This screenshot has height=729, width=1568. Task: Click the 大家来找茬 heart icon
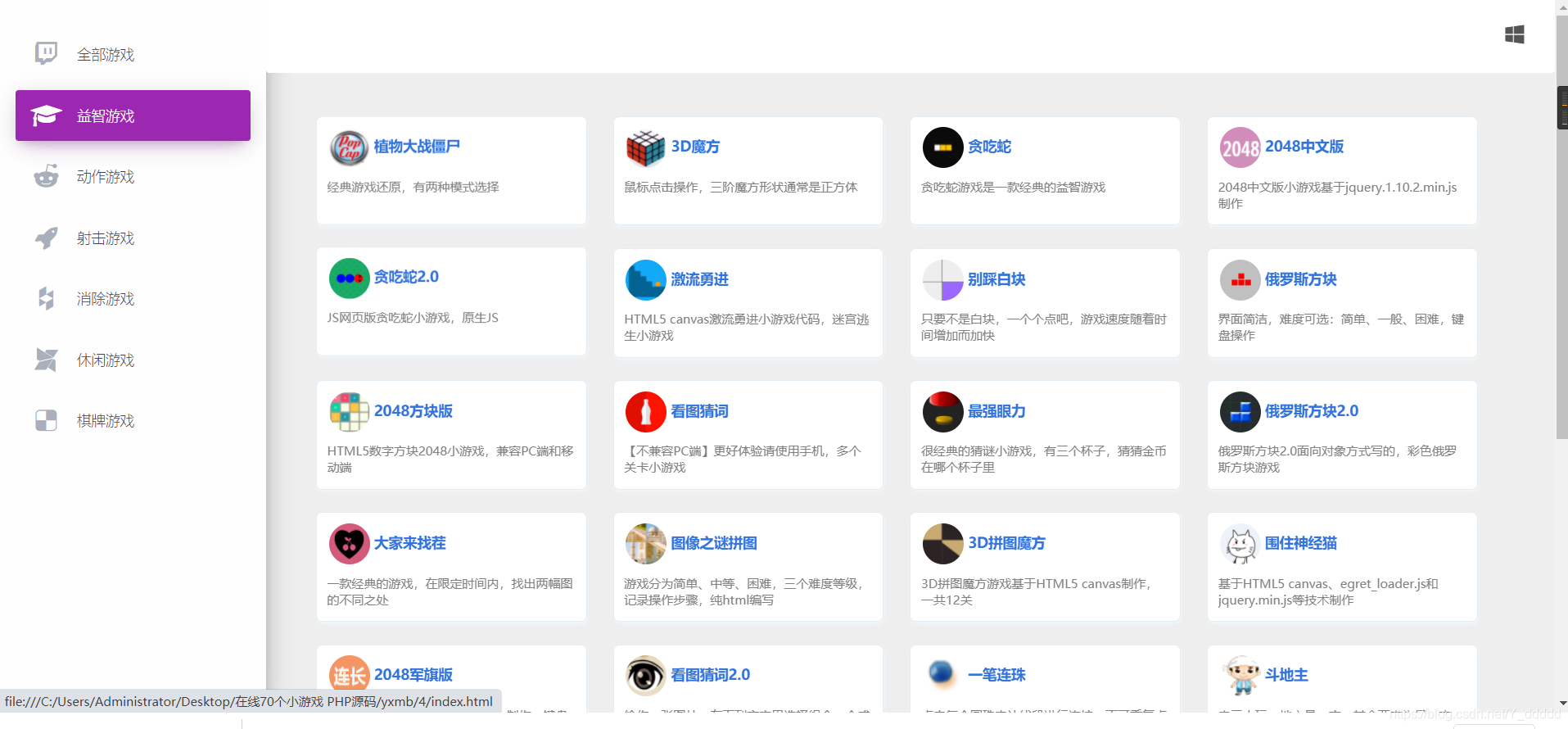pyautogui.click(x=350, y=544)
